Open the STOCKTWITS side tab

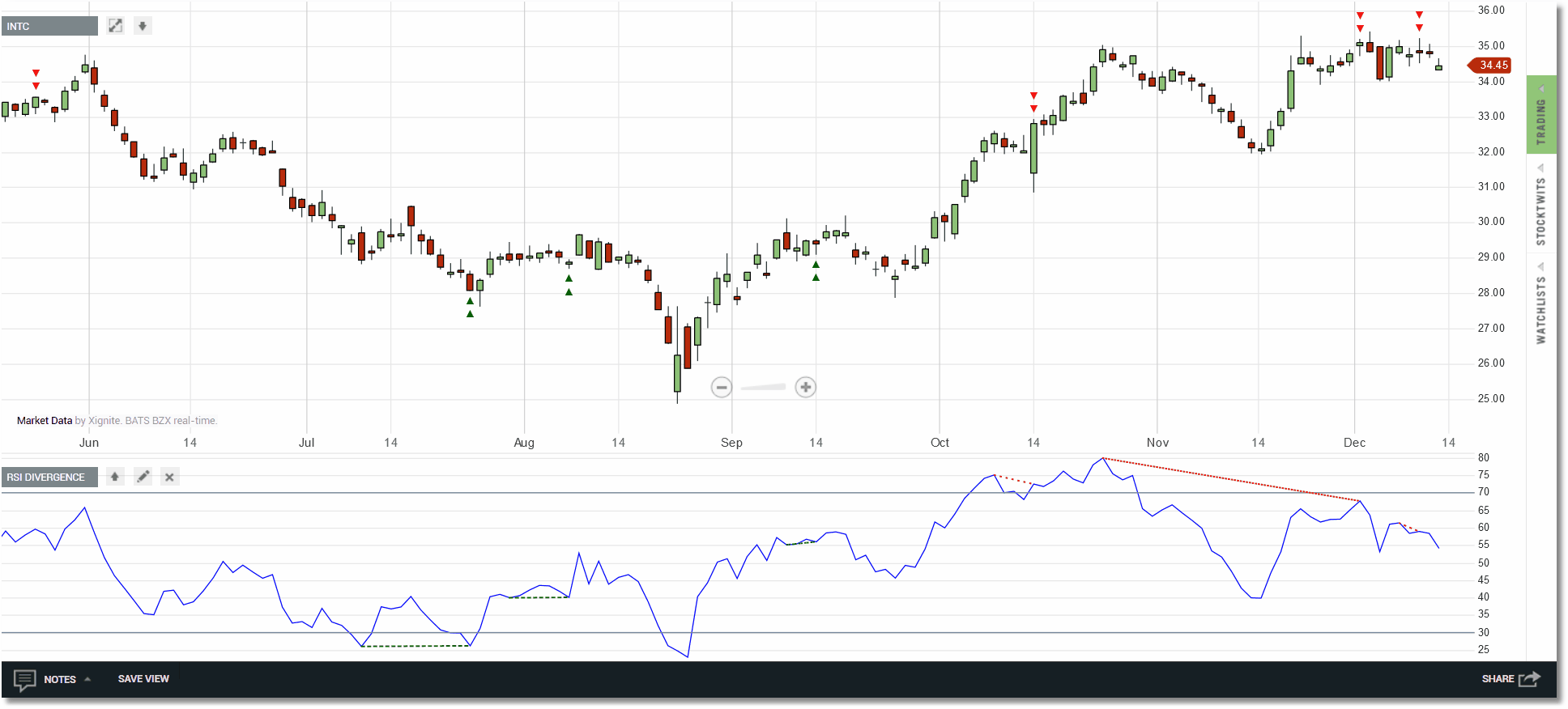pyautogui.click(x=1541, y=206)
